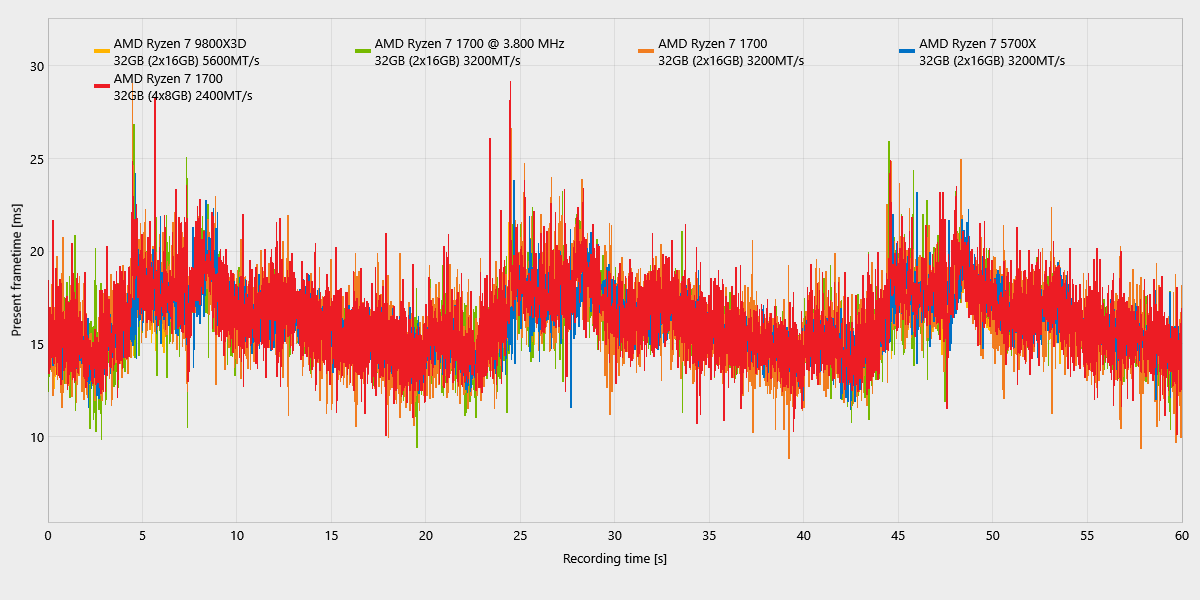1200x600 pixels.
Task: Click the yellow Ryzen 7 9800X3D legend swatch
Action: click(x=102, y=51)
